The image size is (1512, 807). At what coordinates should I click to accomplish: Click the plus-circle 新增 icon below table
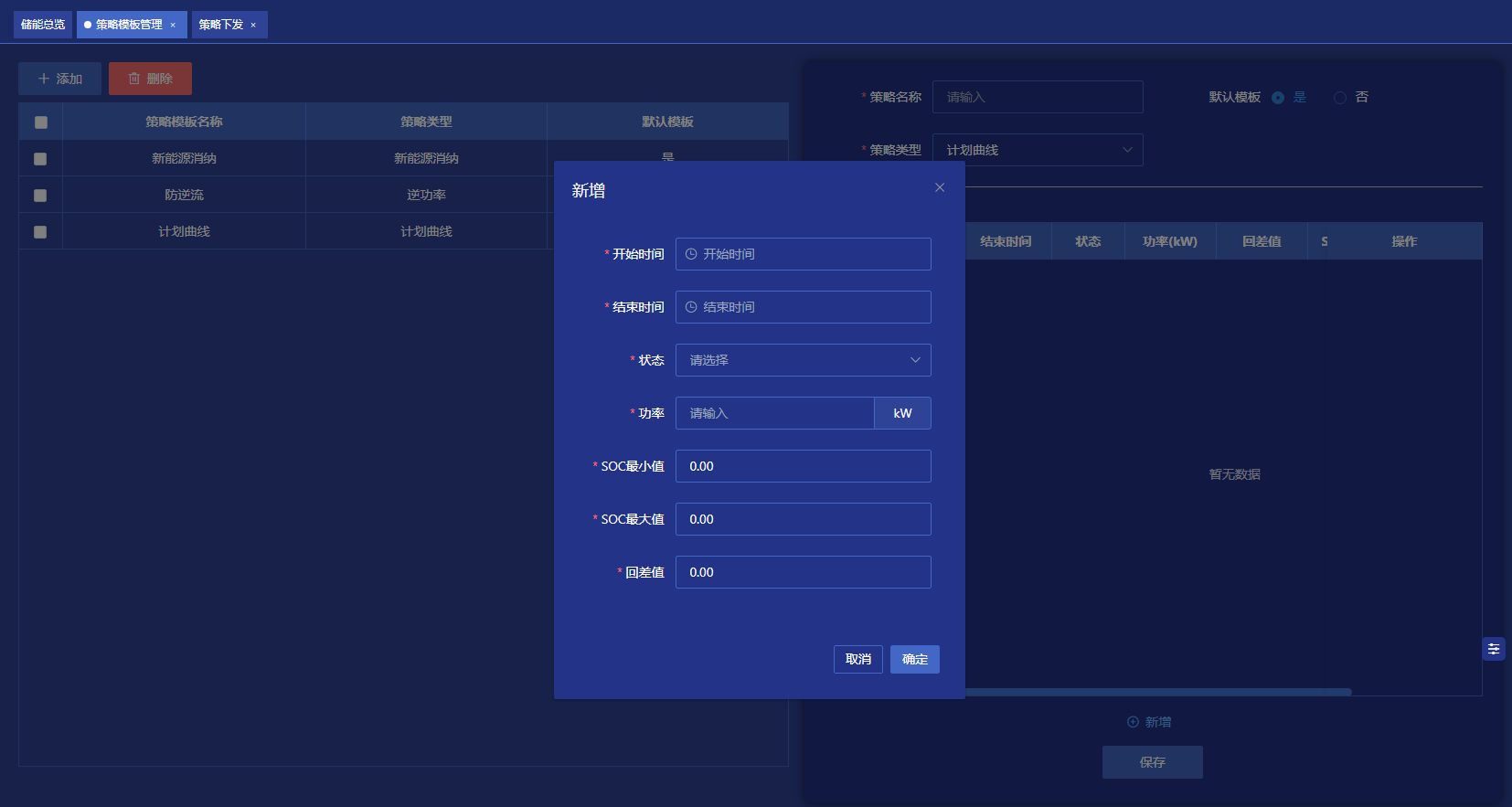click(x=1133, y=722)
